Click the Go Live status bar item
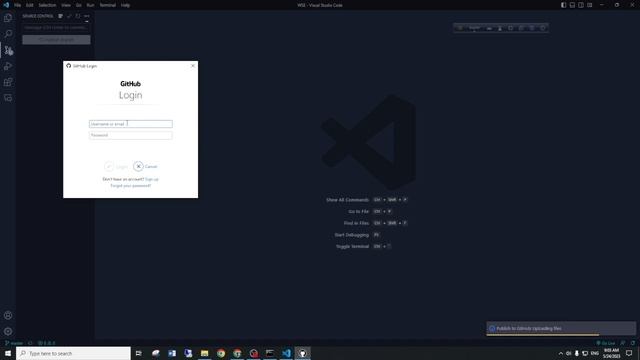Viewport: 640px width, 360px height. [606, 343]
